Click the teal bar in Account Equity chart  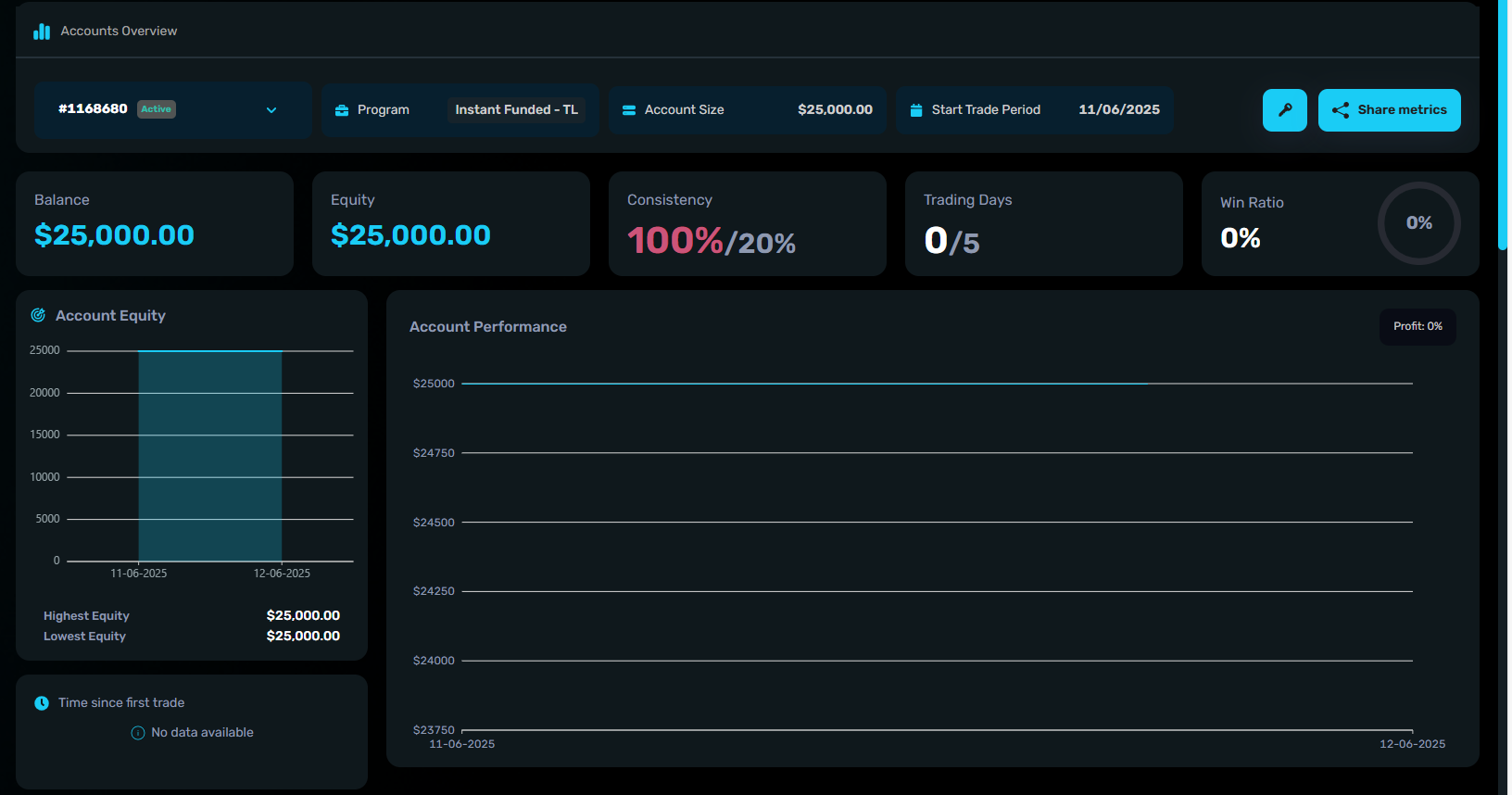pos(210,456)
